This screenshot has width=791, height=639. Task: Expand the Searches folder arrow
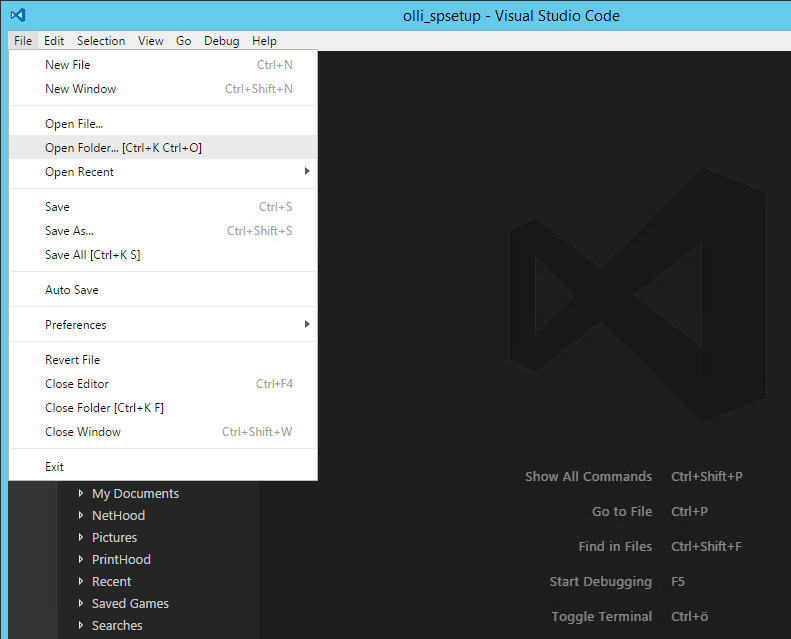point(81,625)
